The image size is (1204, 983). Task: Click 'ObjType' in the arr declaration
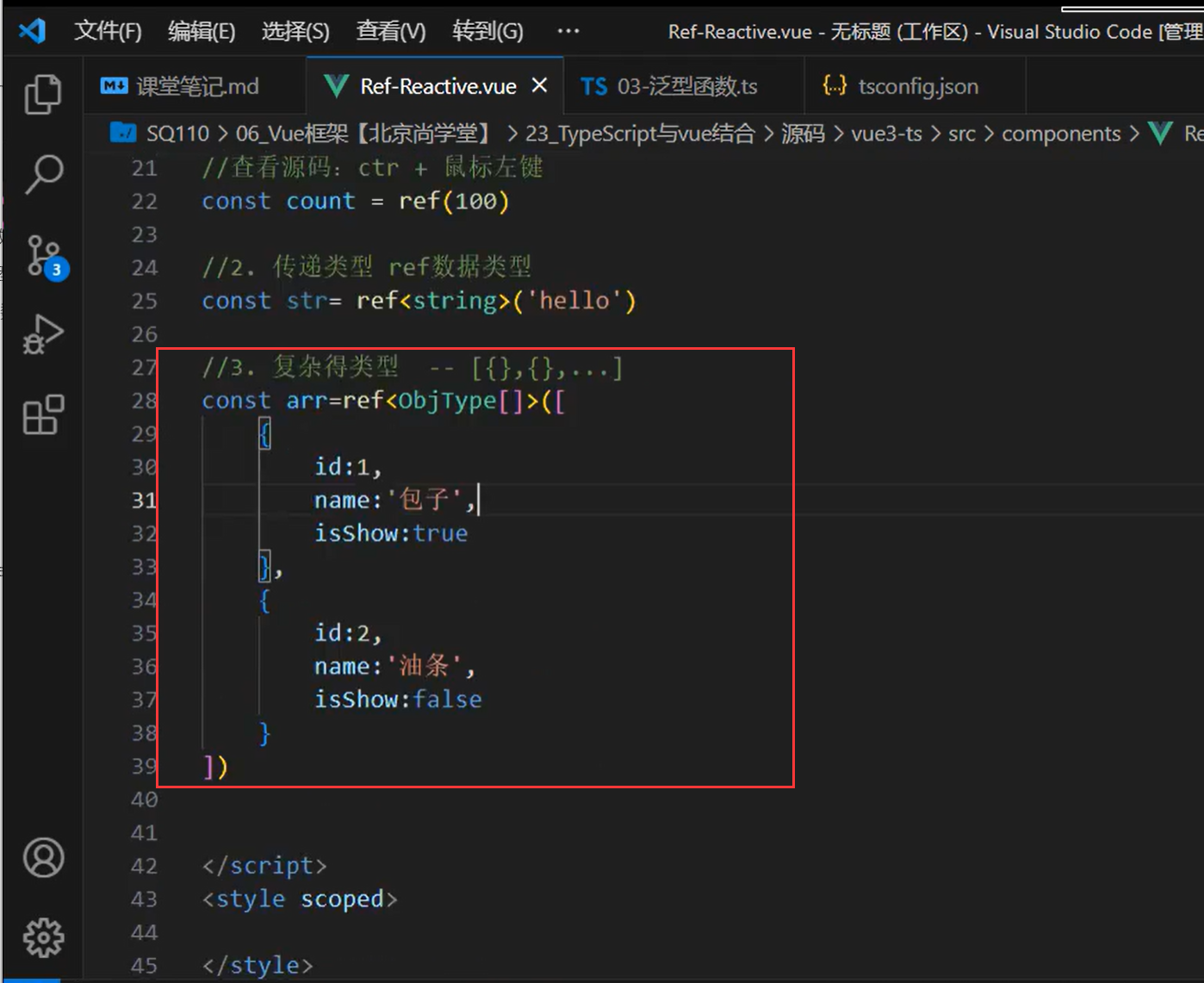[447, 401]
